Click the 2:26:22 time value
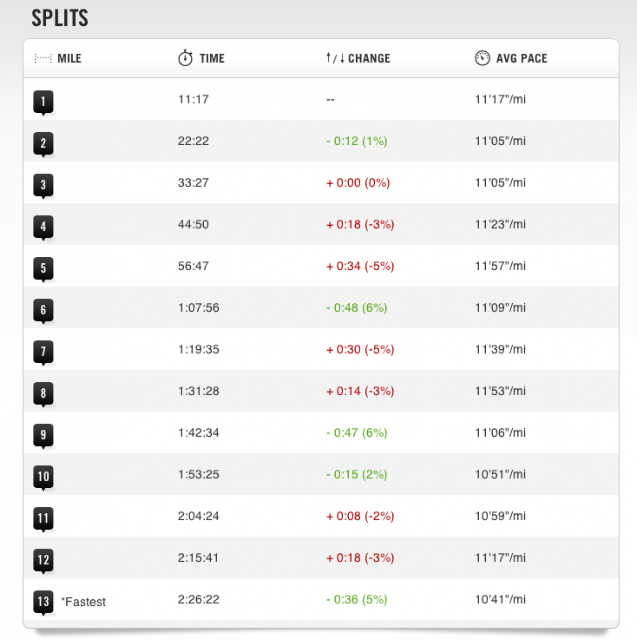Screen dimensions: 637x640 click(198, 599)
